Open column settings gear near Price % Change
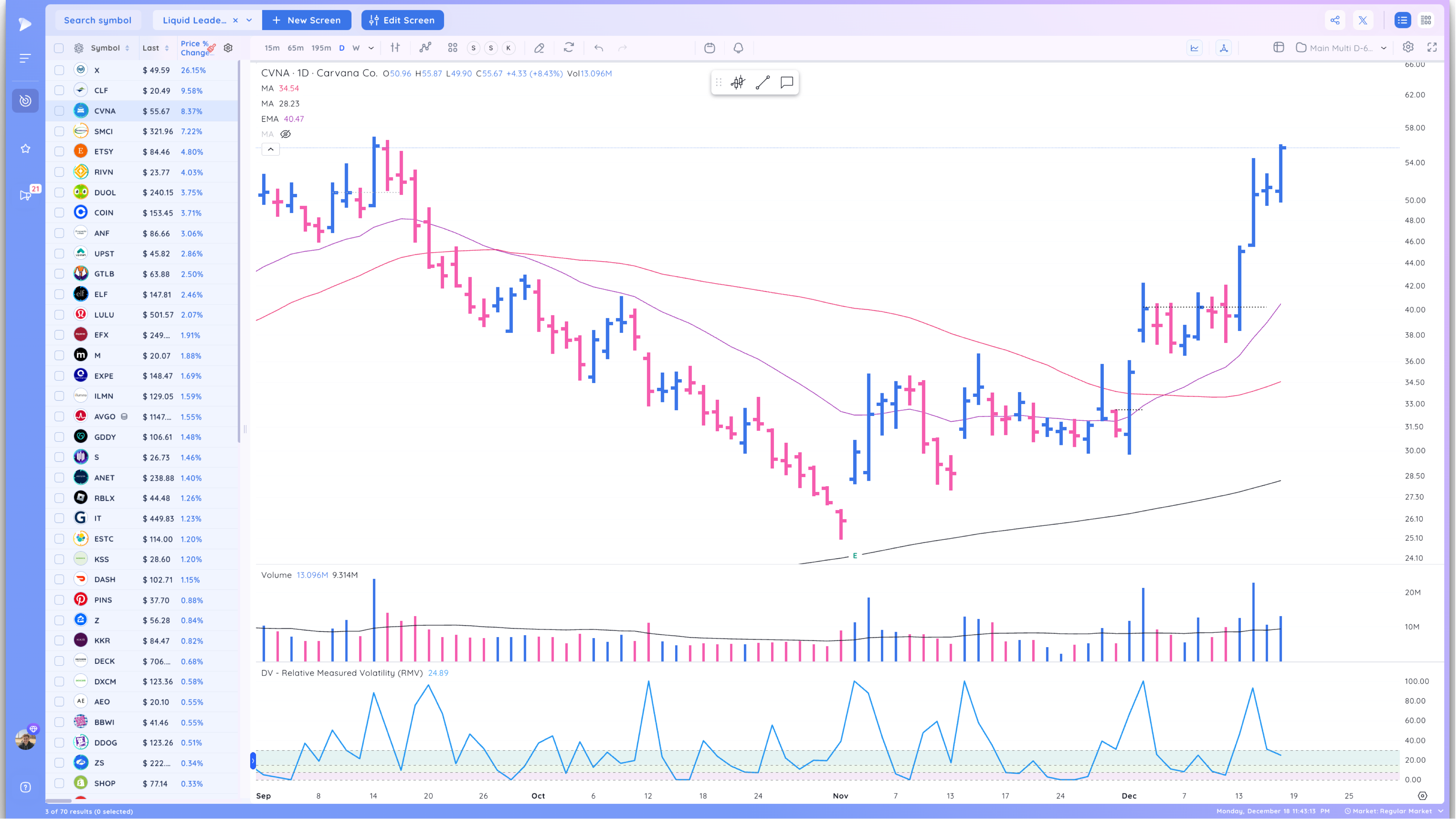The width and height of the screenshot is (1456, 819). coord(228,48)
